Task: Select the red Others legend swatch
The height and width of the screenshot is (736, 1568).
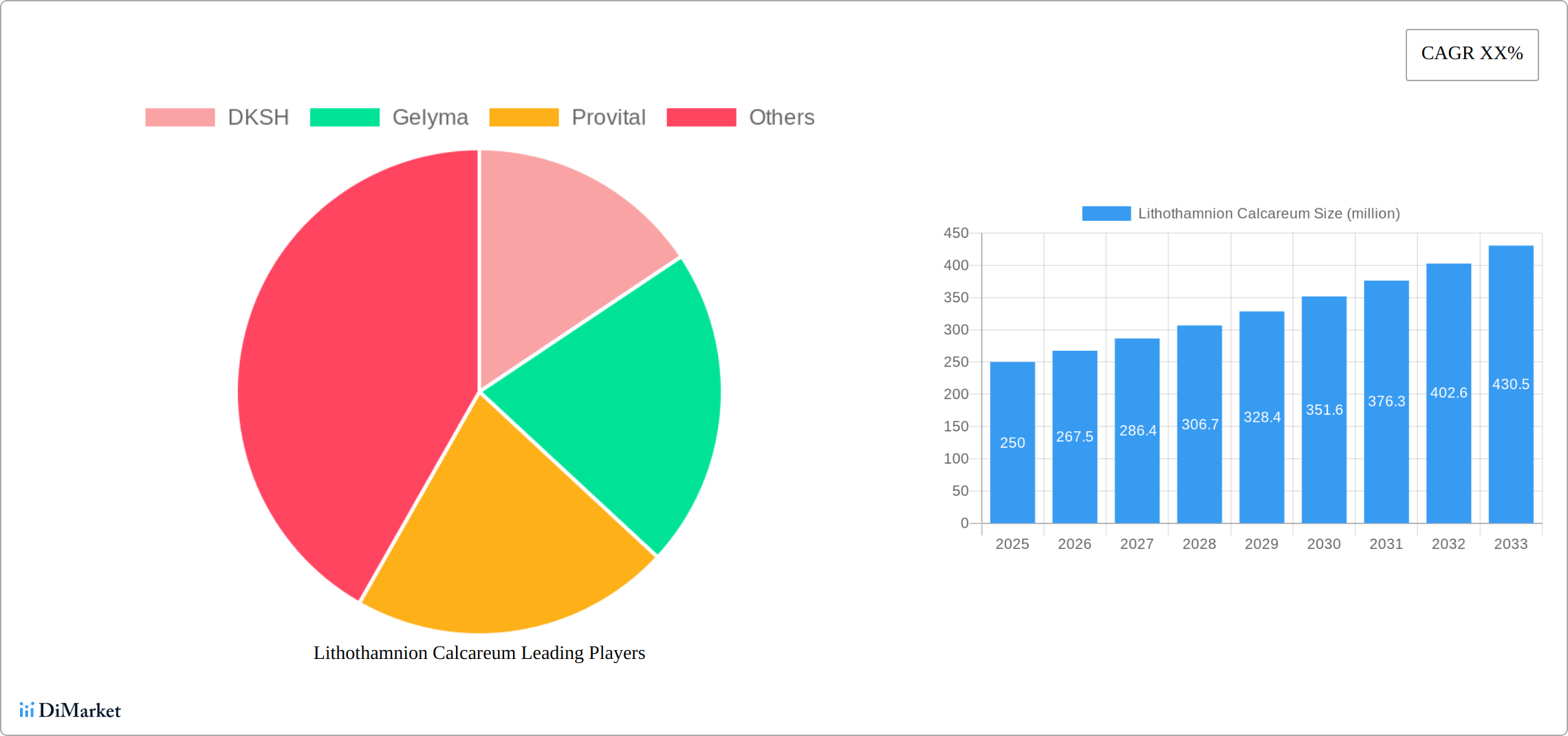Action: click(x=701, y=117)
